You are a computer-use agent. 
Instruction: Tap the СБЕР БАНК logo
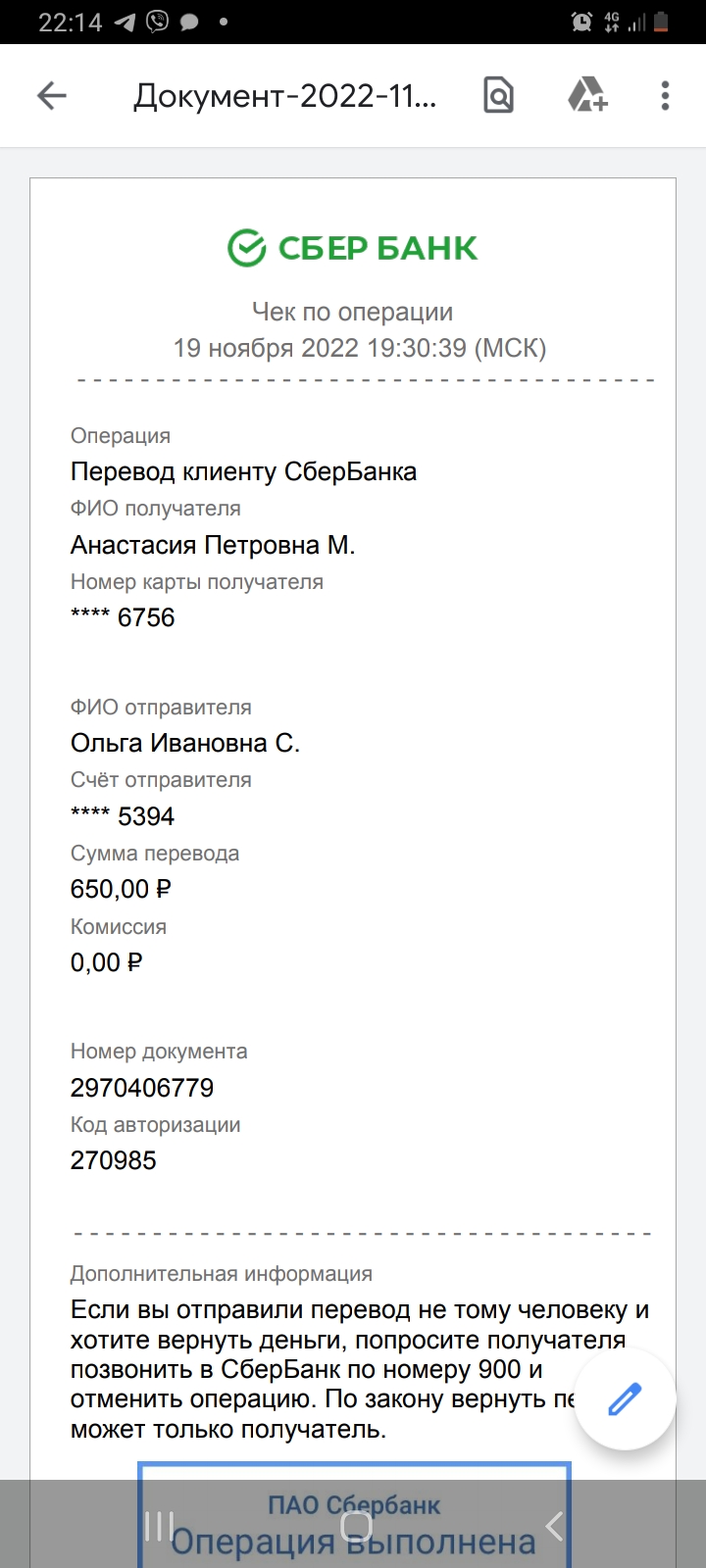click(x=353, y=248)
